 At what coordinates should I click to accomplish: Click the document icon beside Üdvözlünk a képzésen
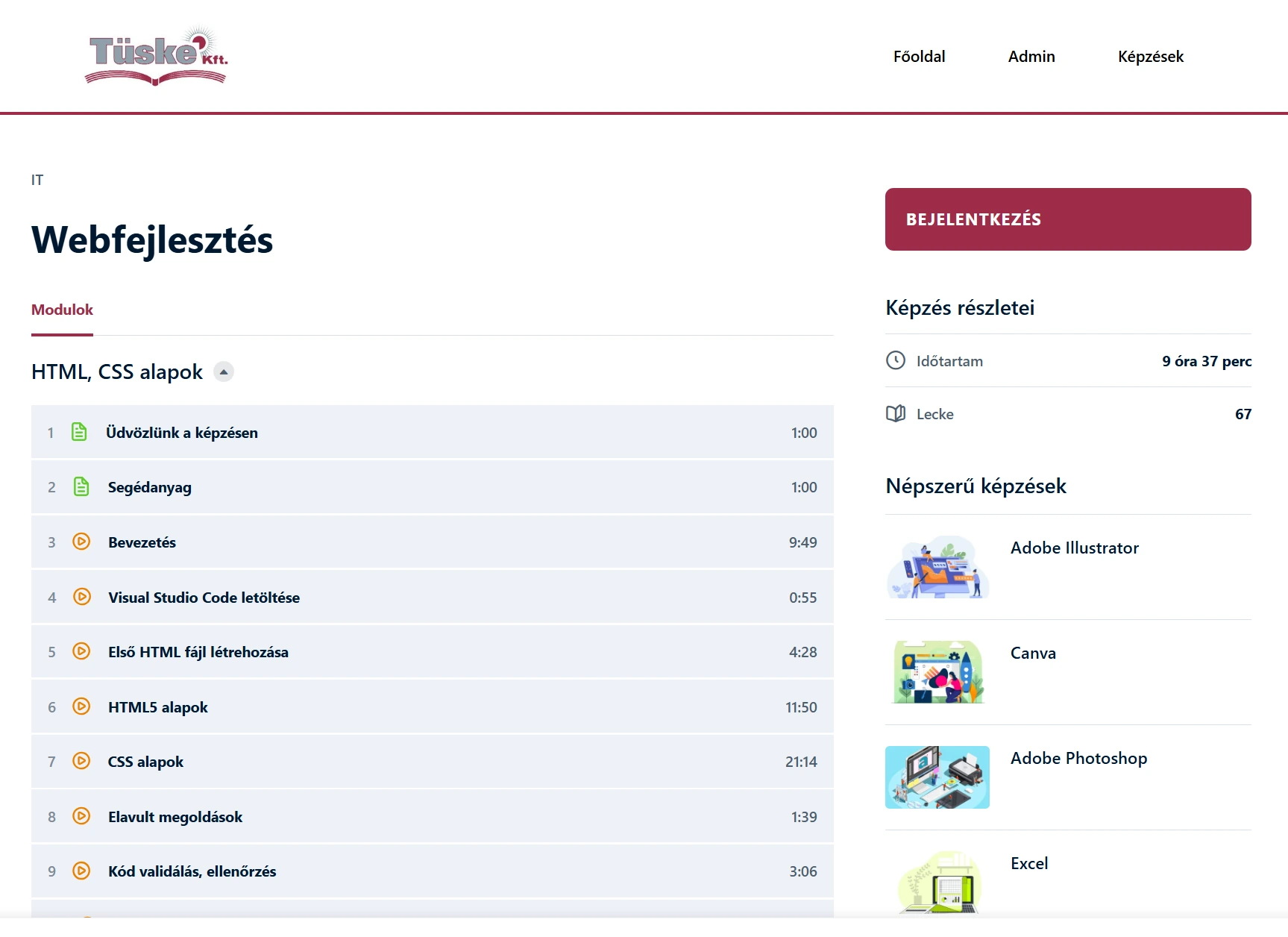[x=79, y=432]
